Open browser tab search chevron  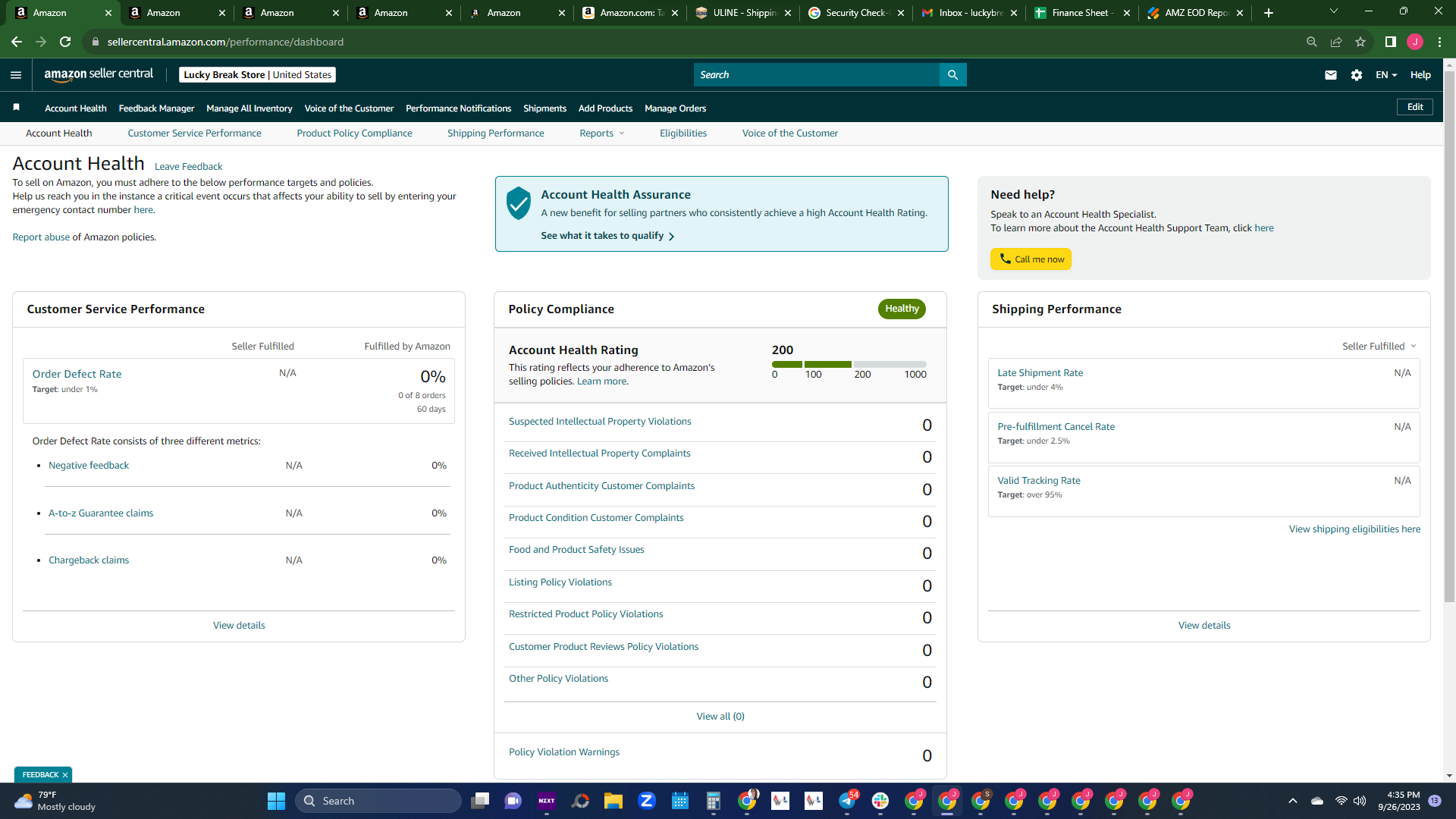[x=1334, y=11]
